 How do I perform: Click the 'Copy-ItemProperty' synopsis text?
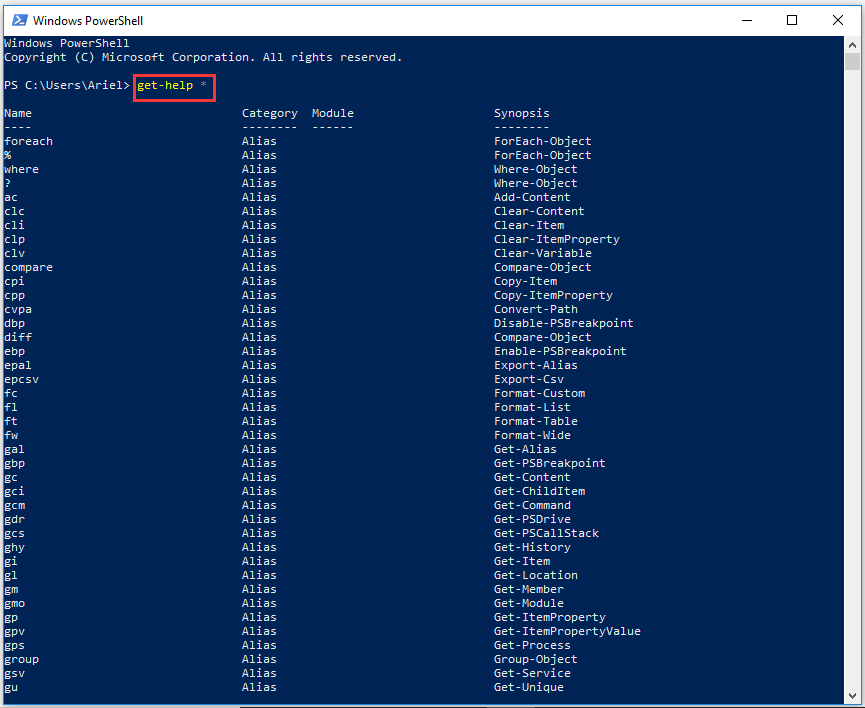pos(553,295)
